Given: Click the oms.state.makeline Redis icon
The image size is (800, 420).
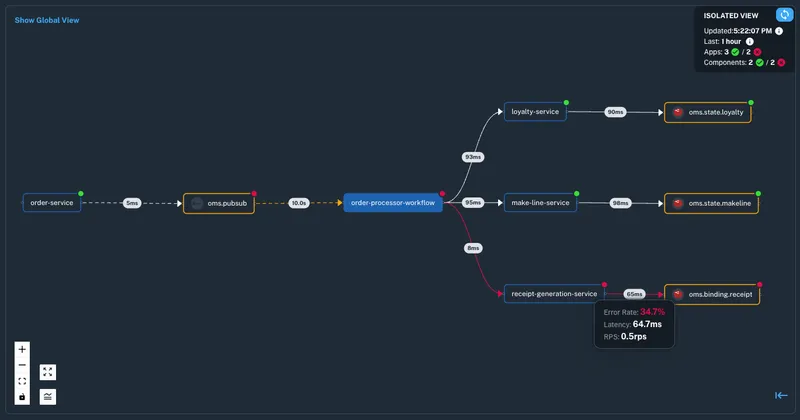Looking at the screenshot, I should pyautogui.click(x=678, y=204).
